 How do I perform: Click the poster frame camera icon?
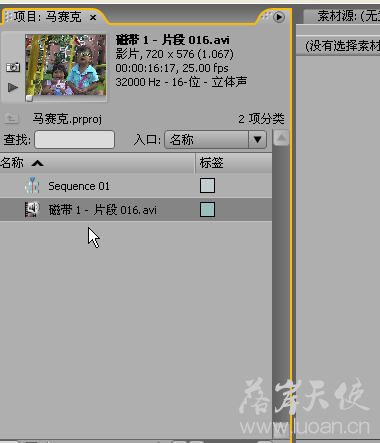click(13, 67)
